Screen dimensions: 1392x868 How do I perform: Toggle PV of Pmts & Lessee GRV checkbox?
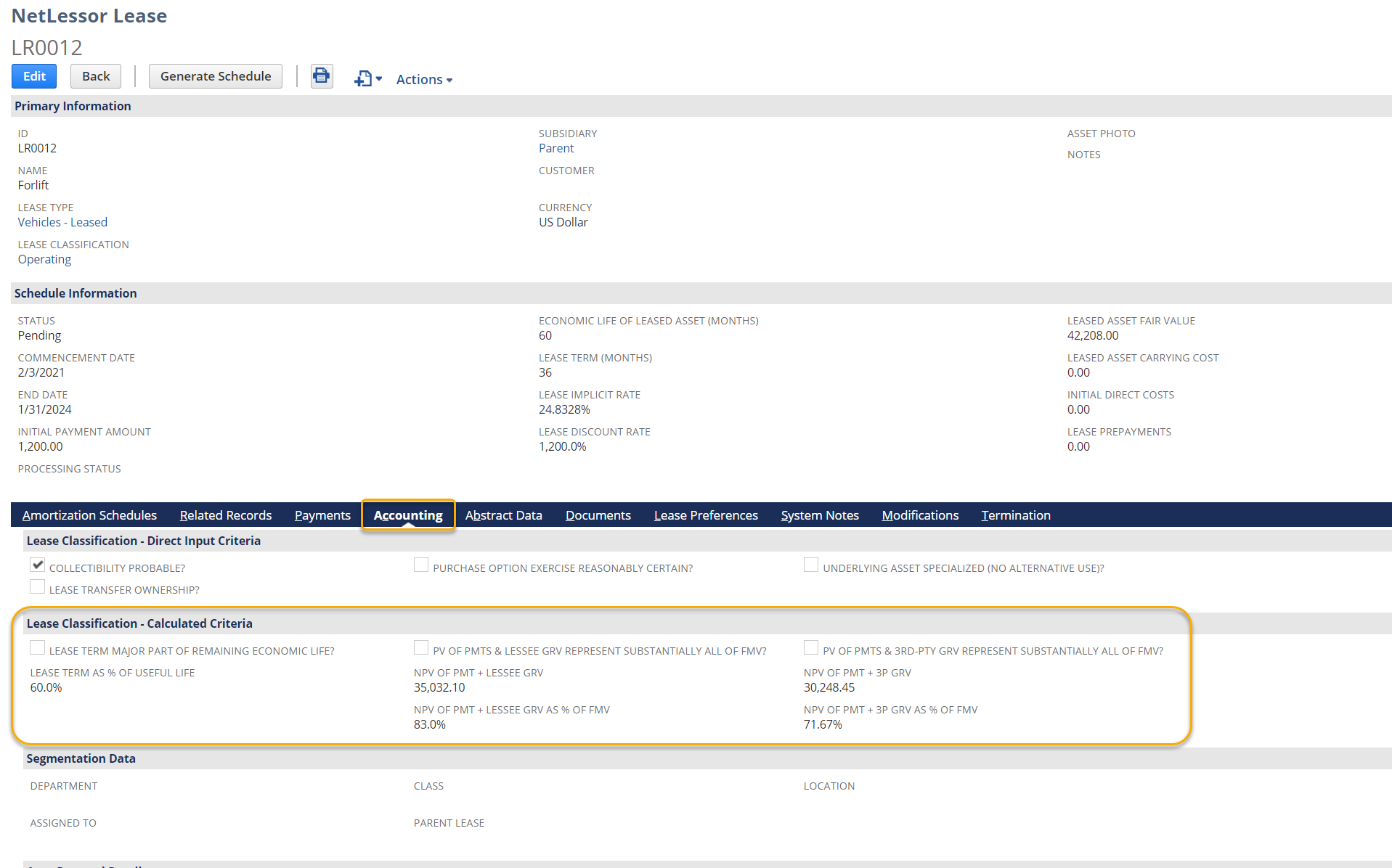(x=421, y=647)
